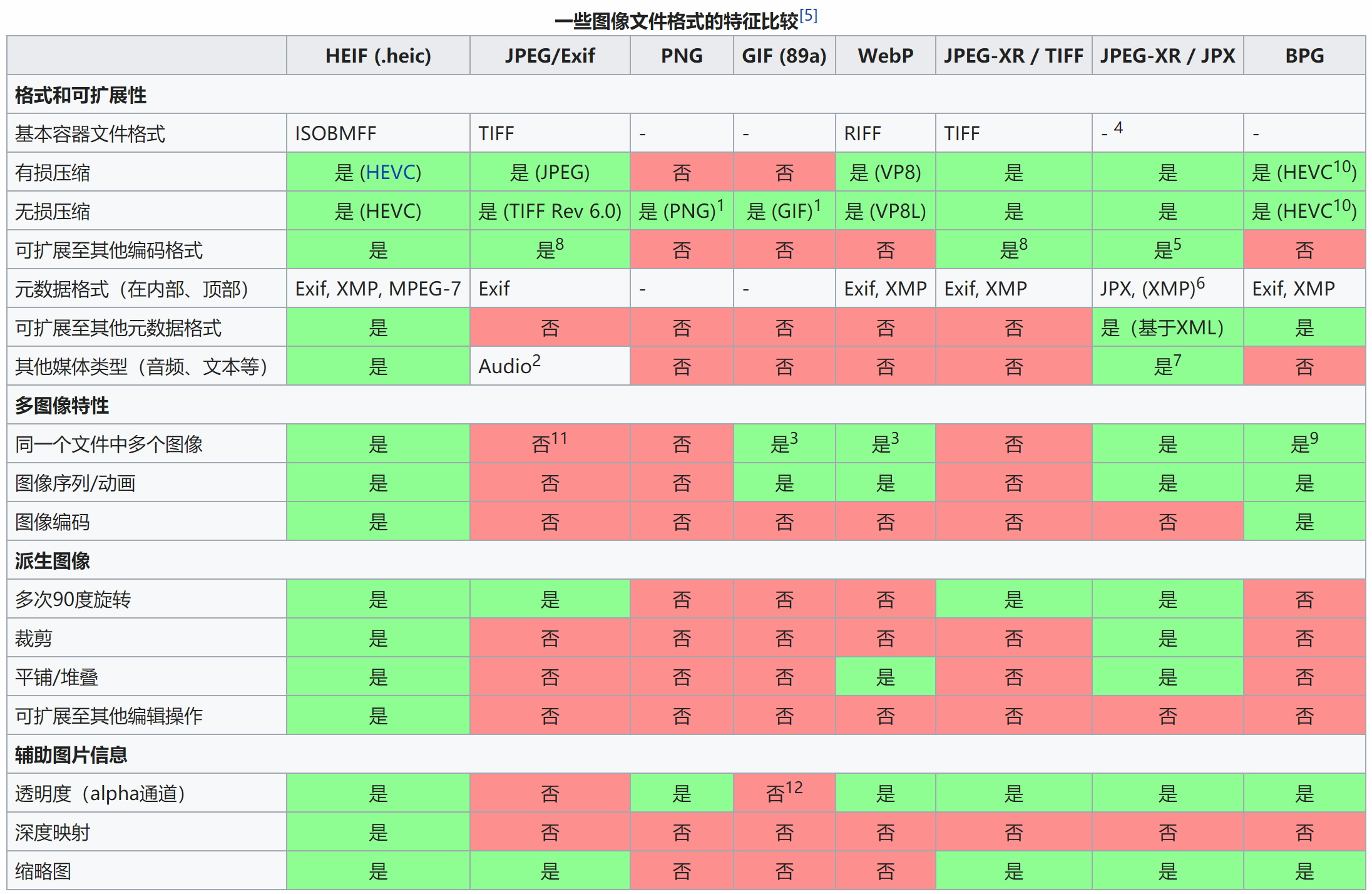Click the 辅助图片信息 section heading
The width and height of the screenshot is (1372, 894).
(x=71, y=755)
